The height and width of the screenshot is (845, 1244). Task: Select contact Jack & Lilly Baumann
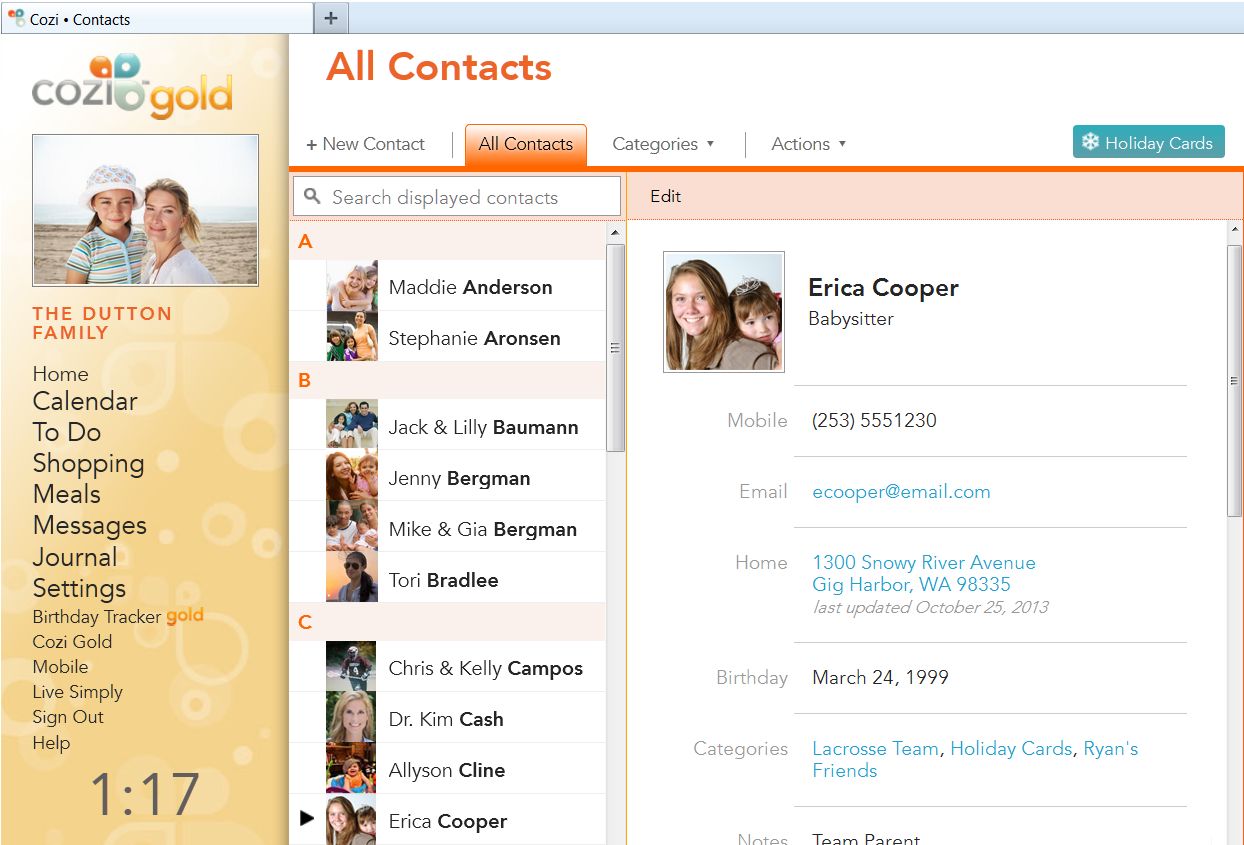[447, 425]
